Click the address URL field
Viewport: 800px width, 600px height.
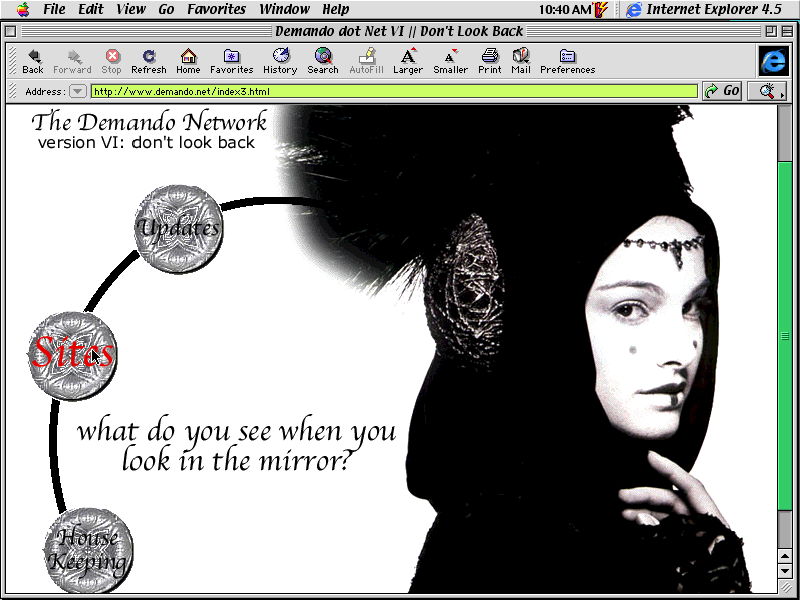tap(394, 92)
